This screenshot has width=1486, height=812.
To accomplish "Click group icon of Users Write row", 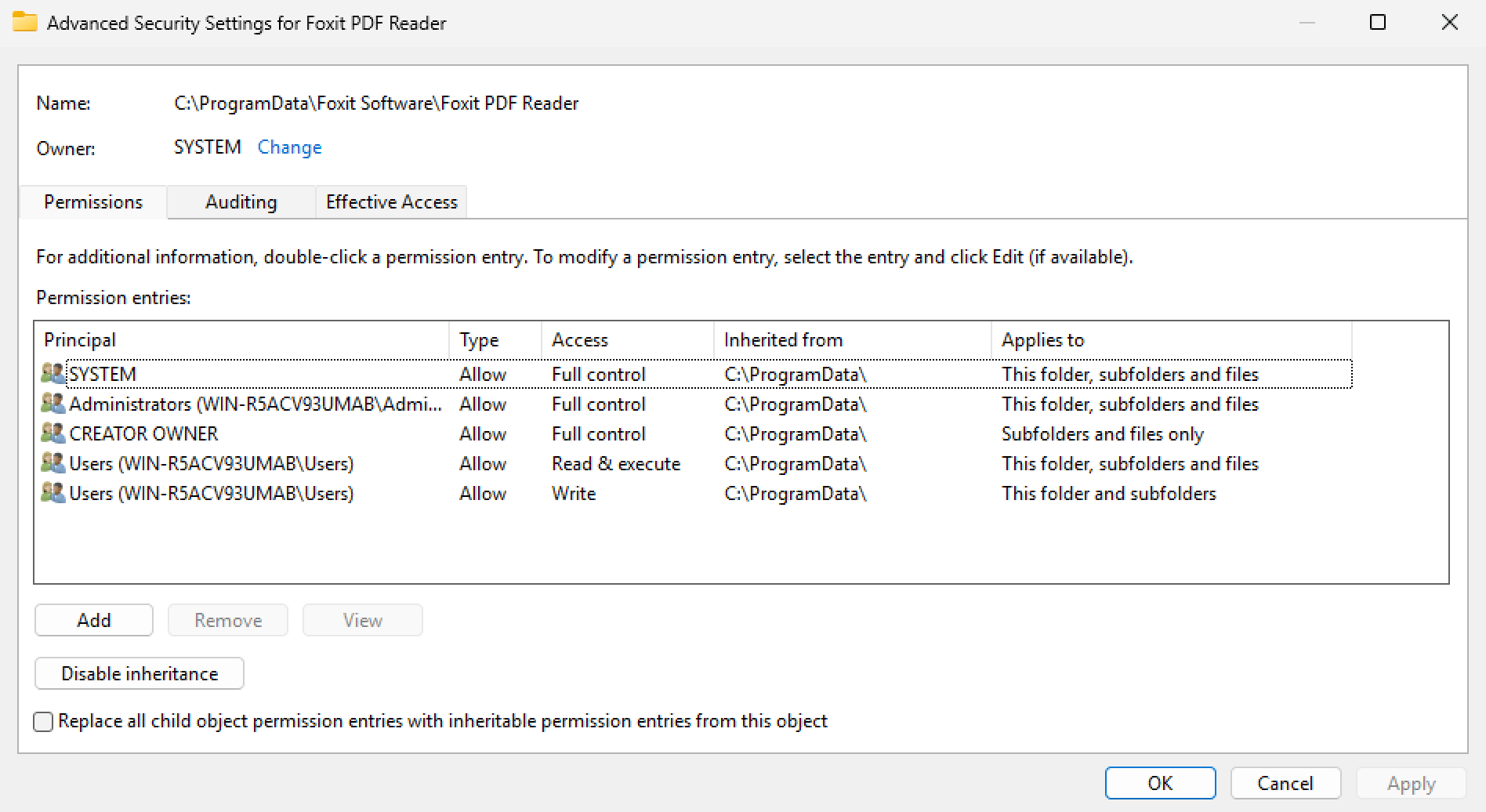I will point(53,493).
